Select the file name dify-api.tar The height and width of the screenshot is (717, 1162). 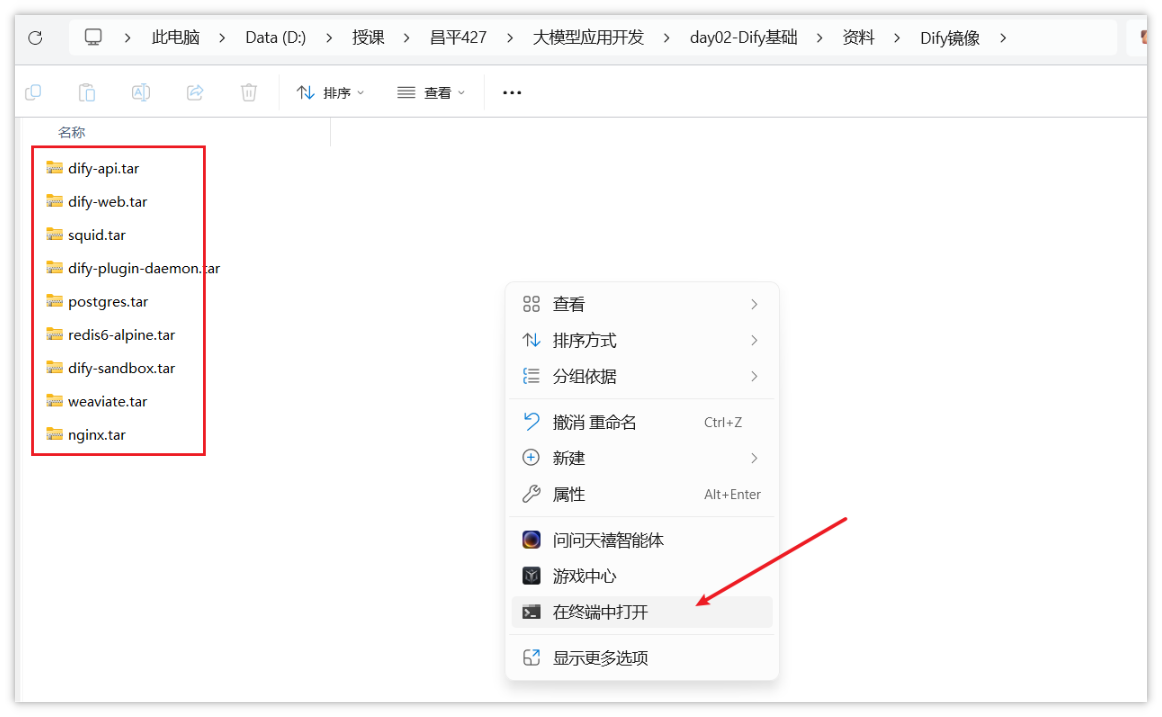click(104, 168)
